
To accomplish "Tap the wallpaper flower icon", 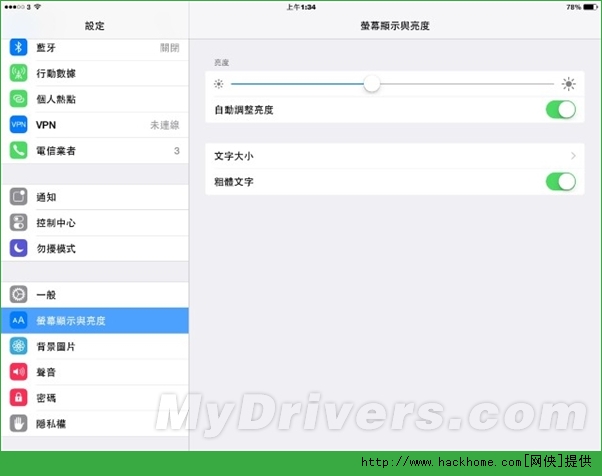I will click(18, 346).
